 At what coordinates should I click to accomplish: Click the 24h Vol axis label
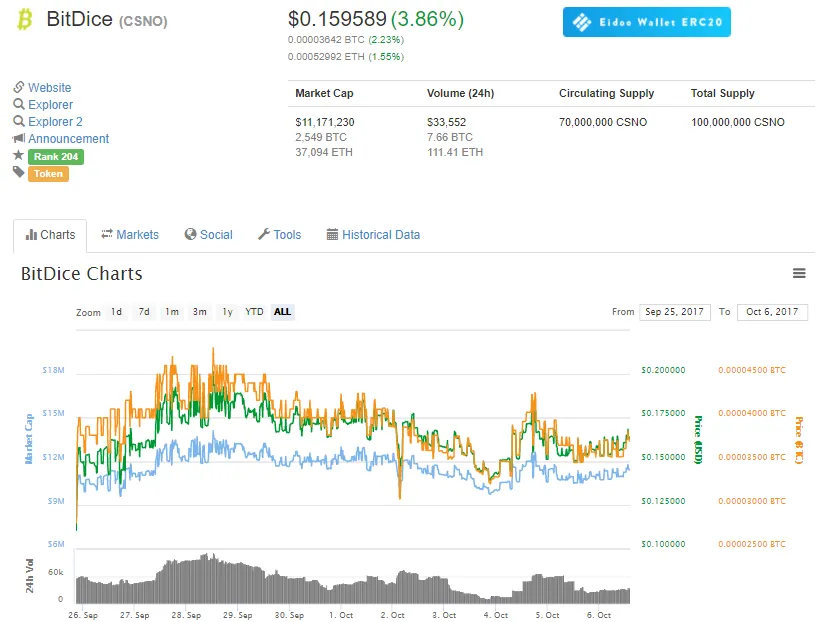[x=30, y=576]
